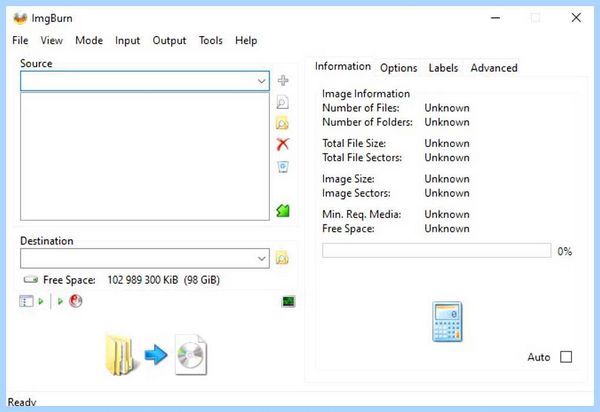The height and width of the screenshot is (412, 600).
Task: Expand the Source dropdown arrow
Action: pyautogui.click(x=261, y=81)
